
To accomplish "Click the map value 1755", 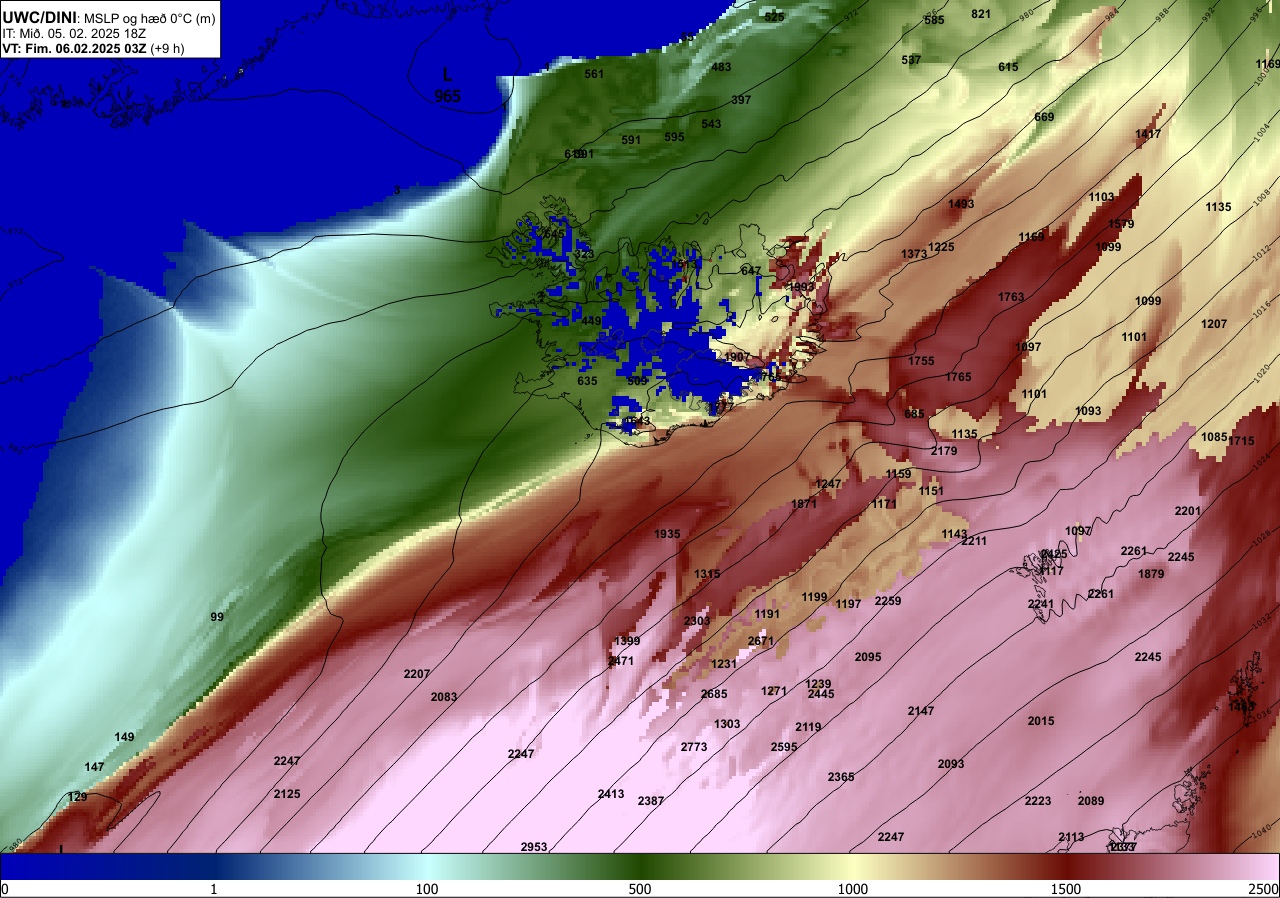I will point(921,361).
